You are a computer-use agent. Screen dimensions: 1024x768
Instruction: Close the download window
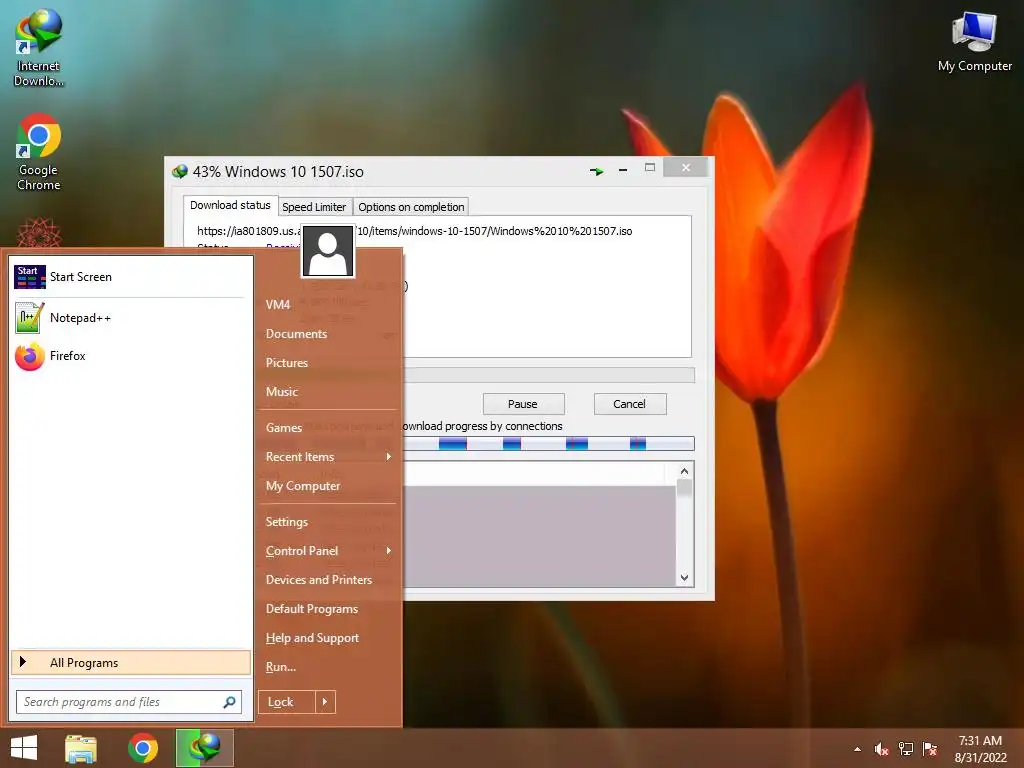pyautogui.click(x=685, y=168)
